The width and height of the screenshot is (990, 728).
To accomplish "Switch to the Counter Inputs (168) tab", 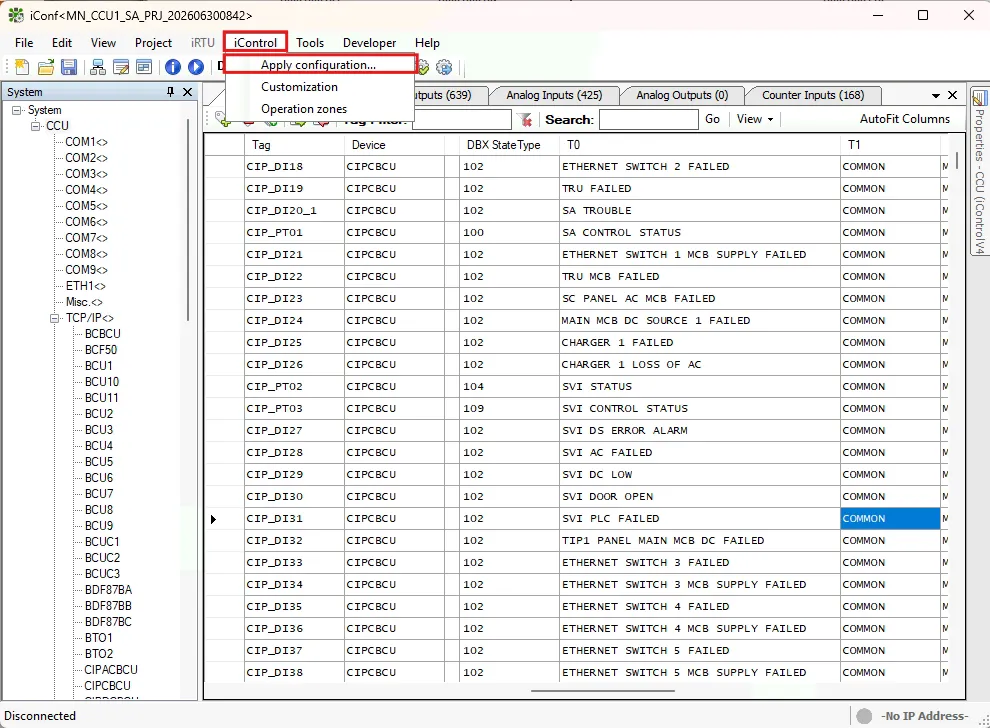I will click(813, 95).
